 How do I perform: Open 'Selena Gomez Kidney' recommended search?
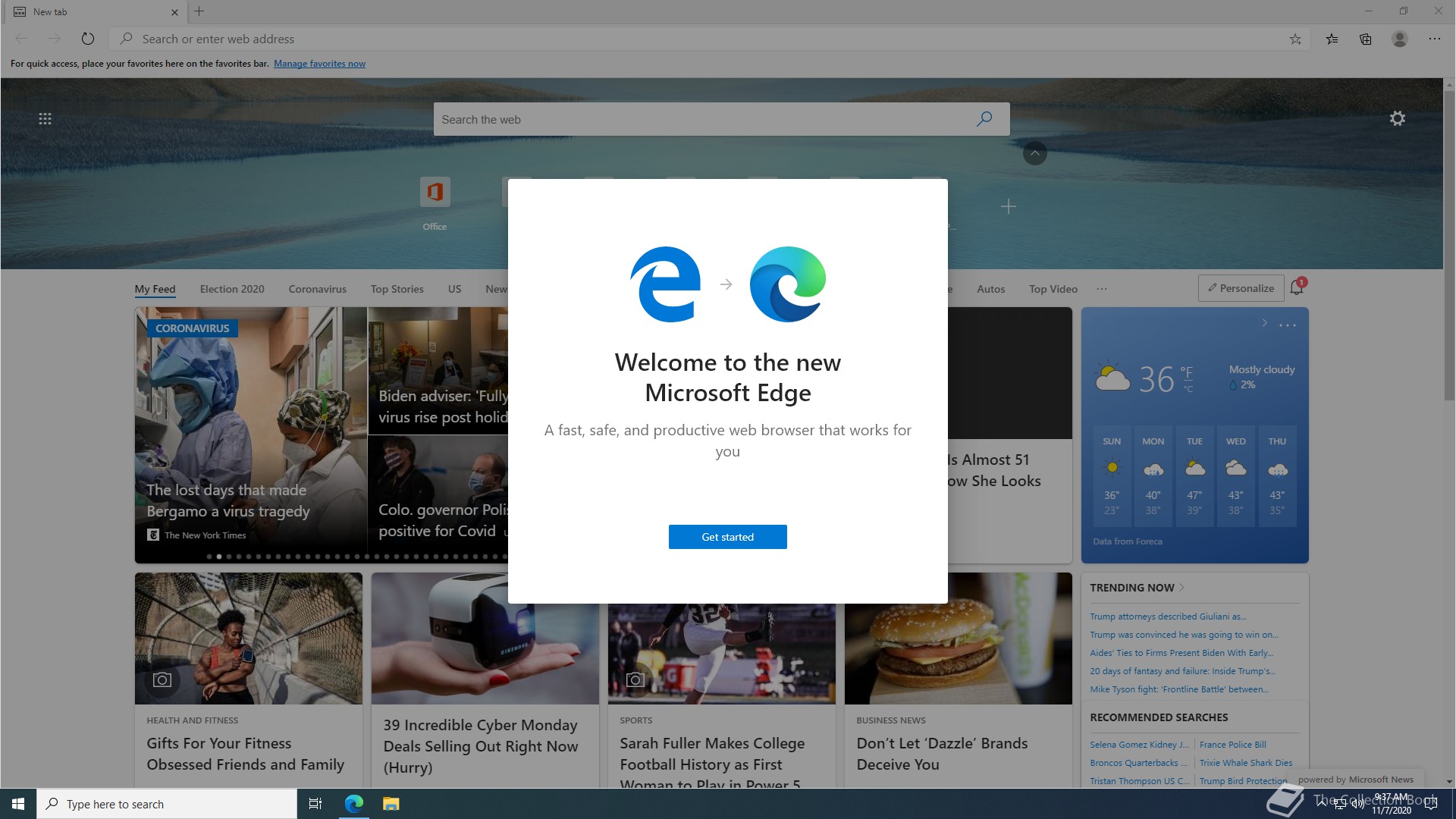pyautogui.click(x=1139, y=745)
